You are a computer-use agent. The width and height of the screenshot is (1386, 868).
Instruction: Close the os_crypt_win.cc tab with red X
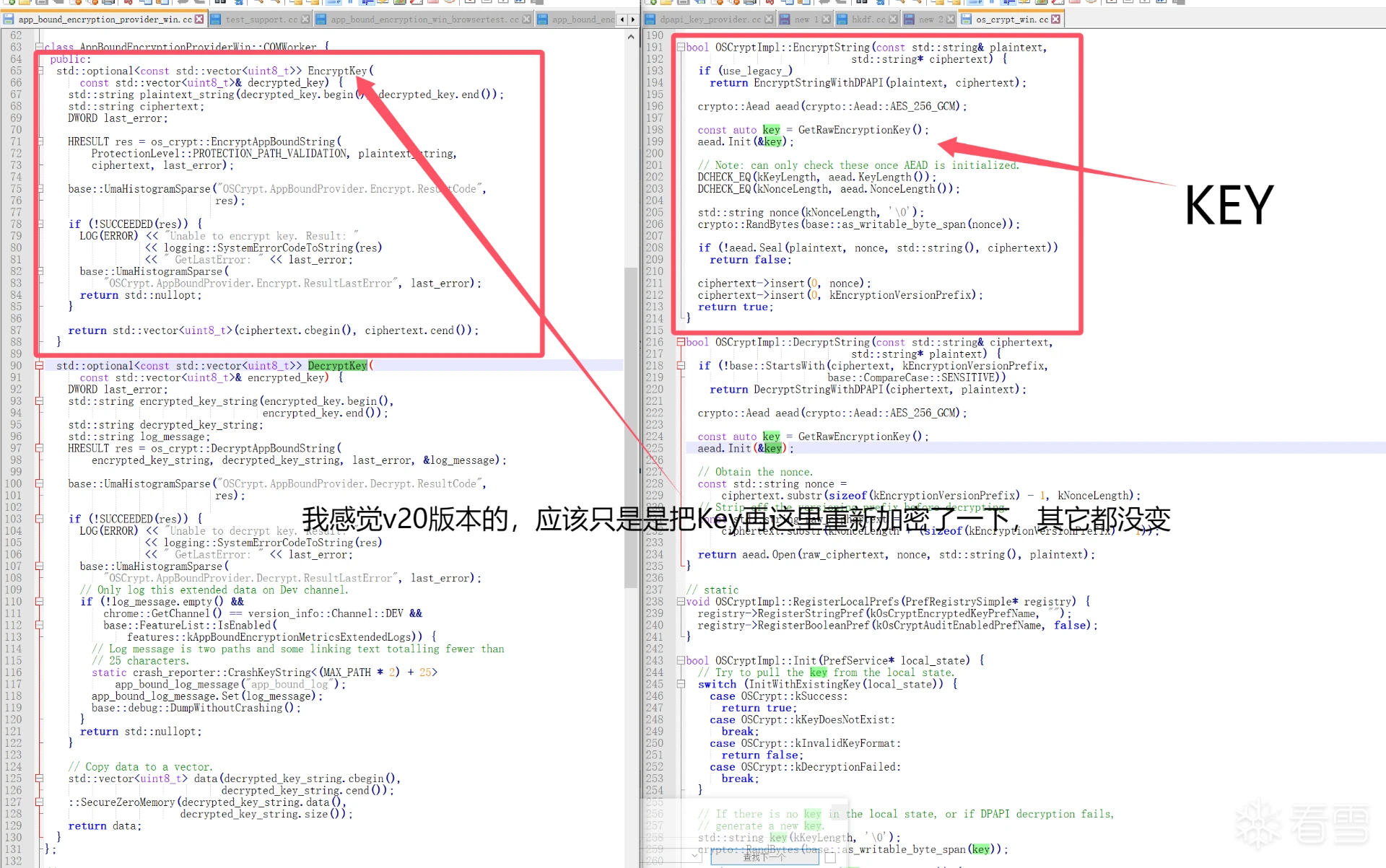click(1056, 19)
